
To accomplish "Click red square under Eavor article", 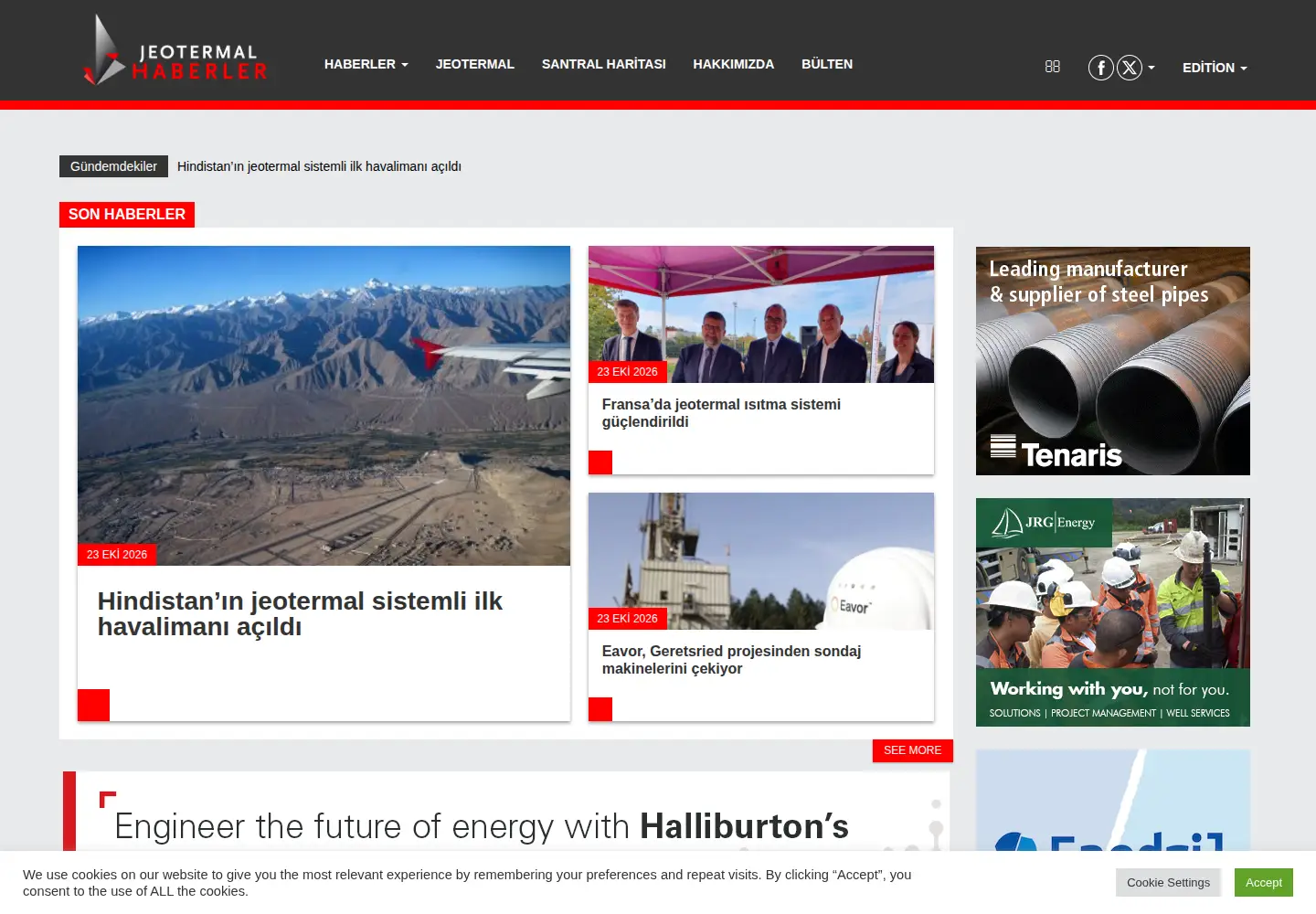I will click(600, 709).
